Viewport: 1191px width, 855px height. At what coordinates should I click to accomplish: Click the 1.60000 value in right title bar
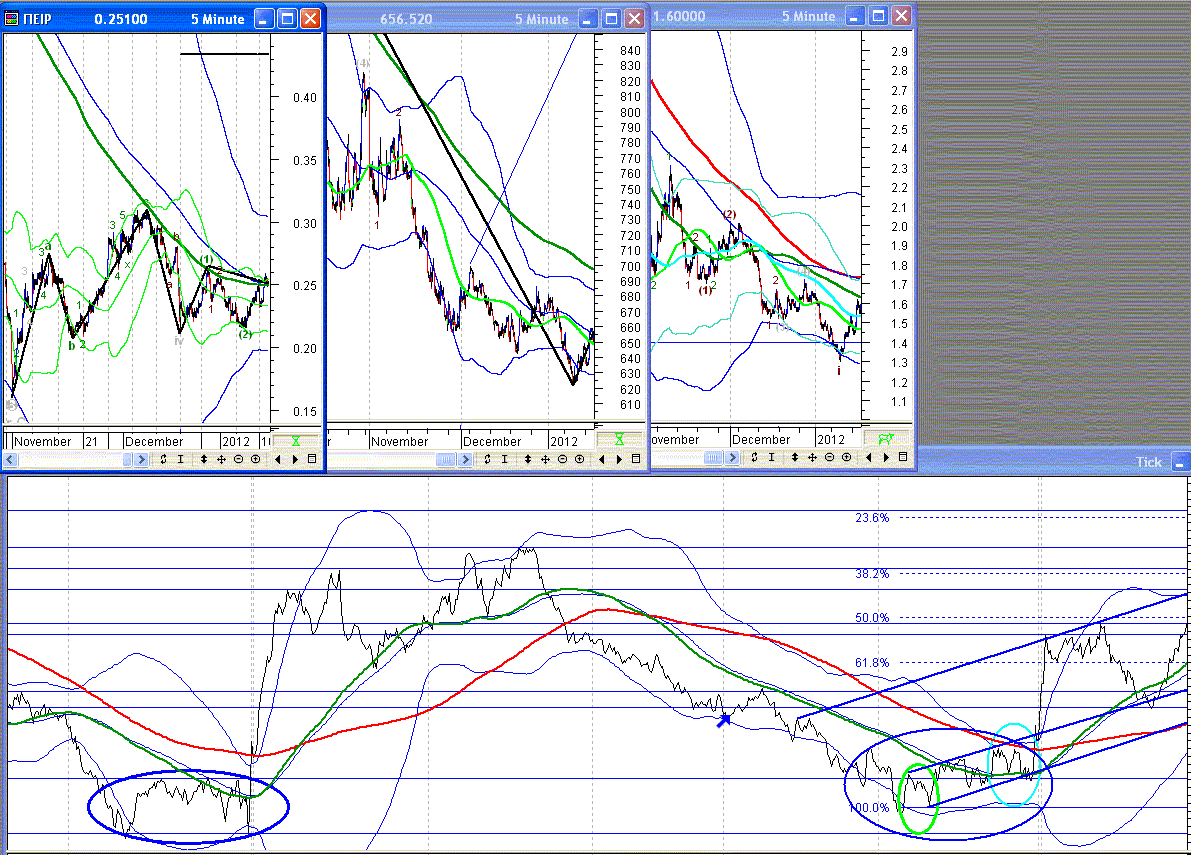pyautogui.click(x=679, y=17)
